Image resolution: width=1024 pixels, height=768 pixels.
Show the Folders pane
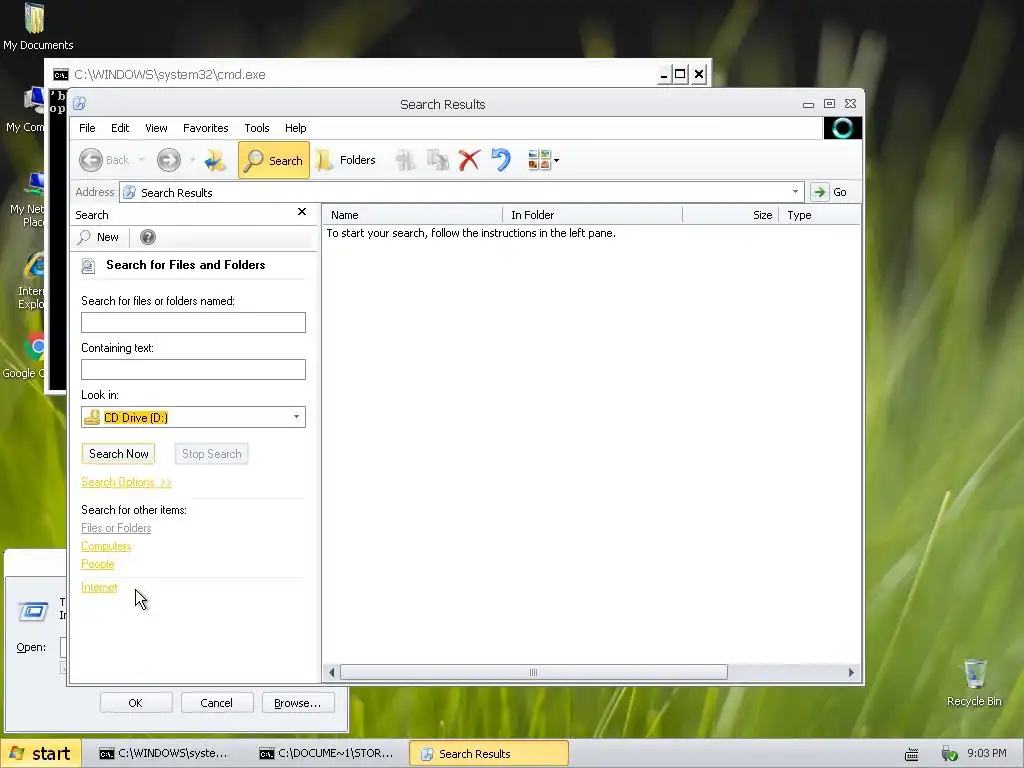pos(345,160)
